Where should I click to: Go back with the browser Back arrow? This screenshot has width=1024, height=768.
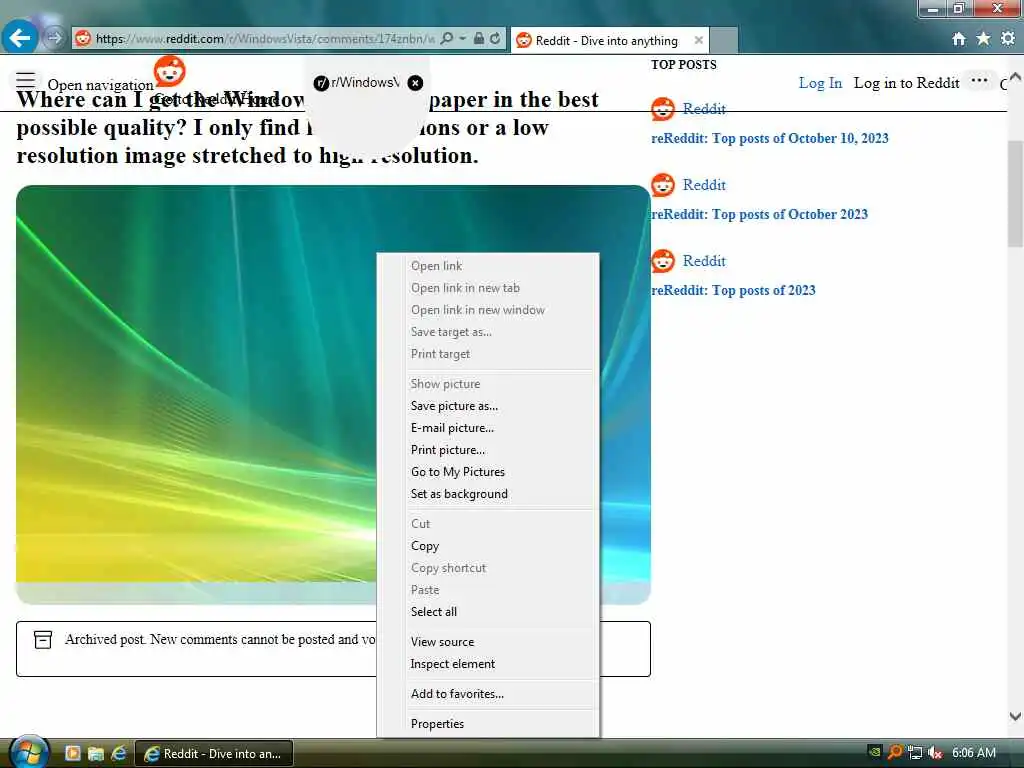20,38
